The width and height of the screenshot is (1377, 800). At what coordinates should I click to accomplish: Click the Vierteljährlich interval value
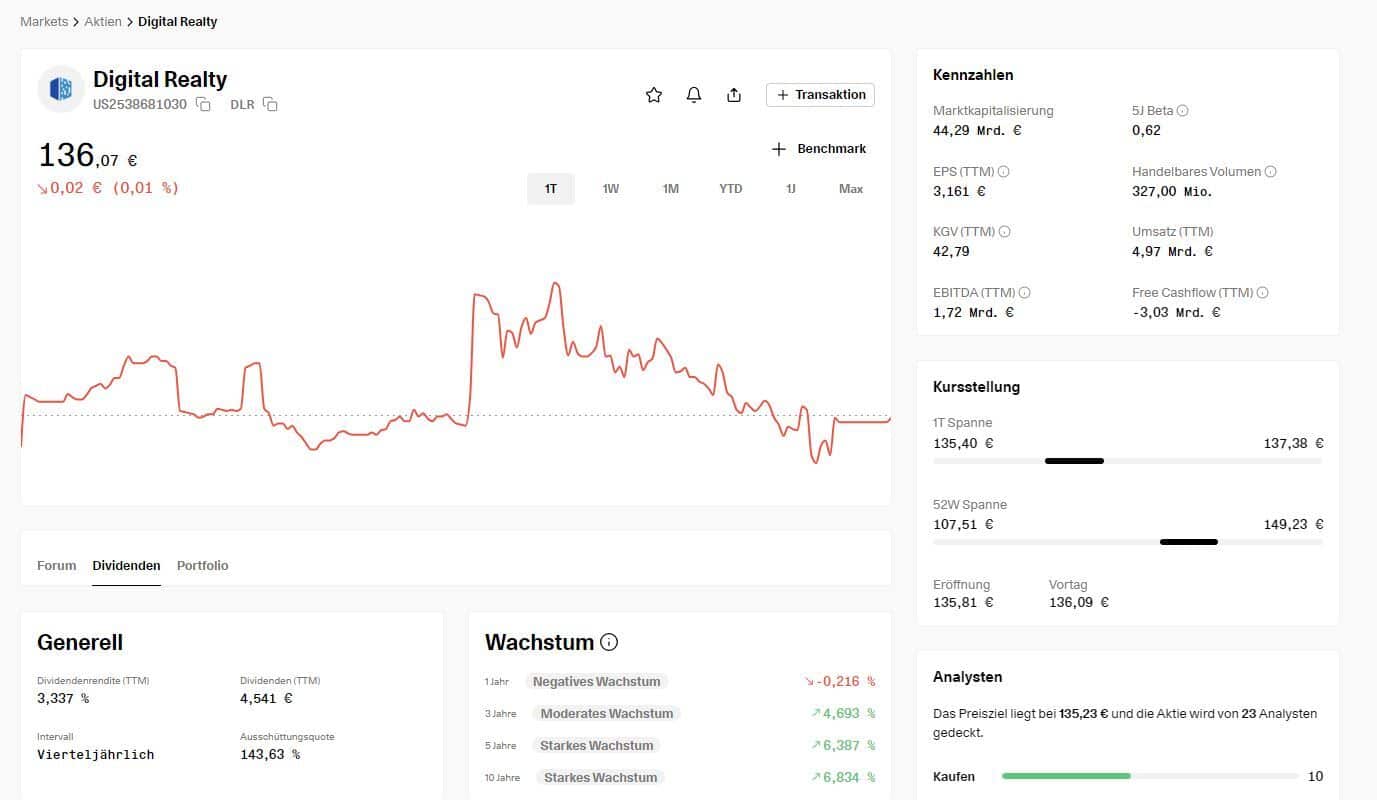(95, 755)
